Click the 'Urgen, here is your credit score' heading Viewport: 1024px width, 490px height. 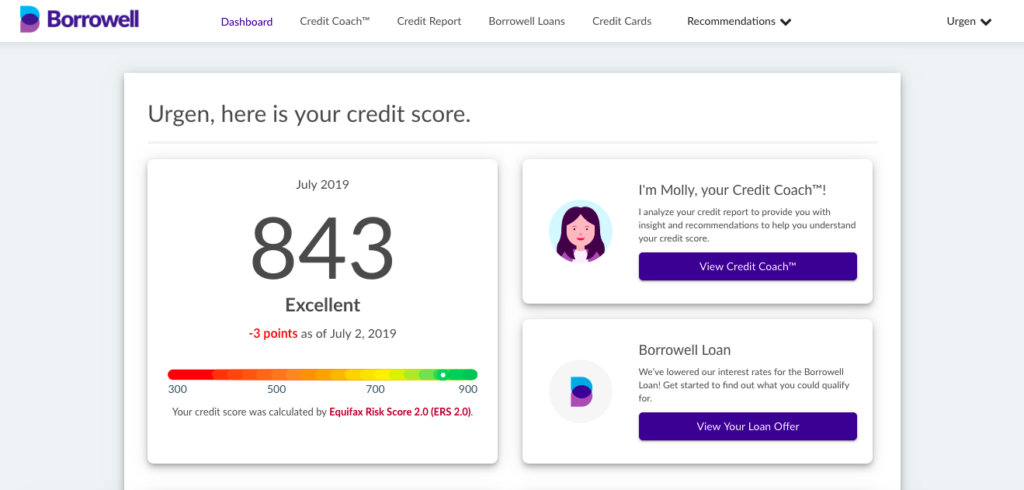309,114
